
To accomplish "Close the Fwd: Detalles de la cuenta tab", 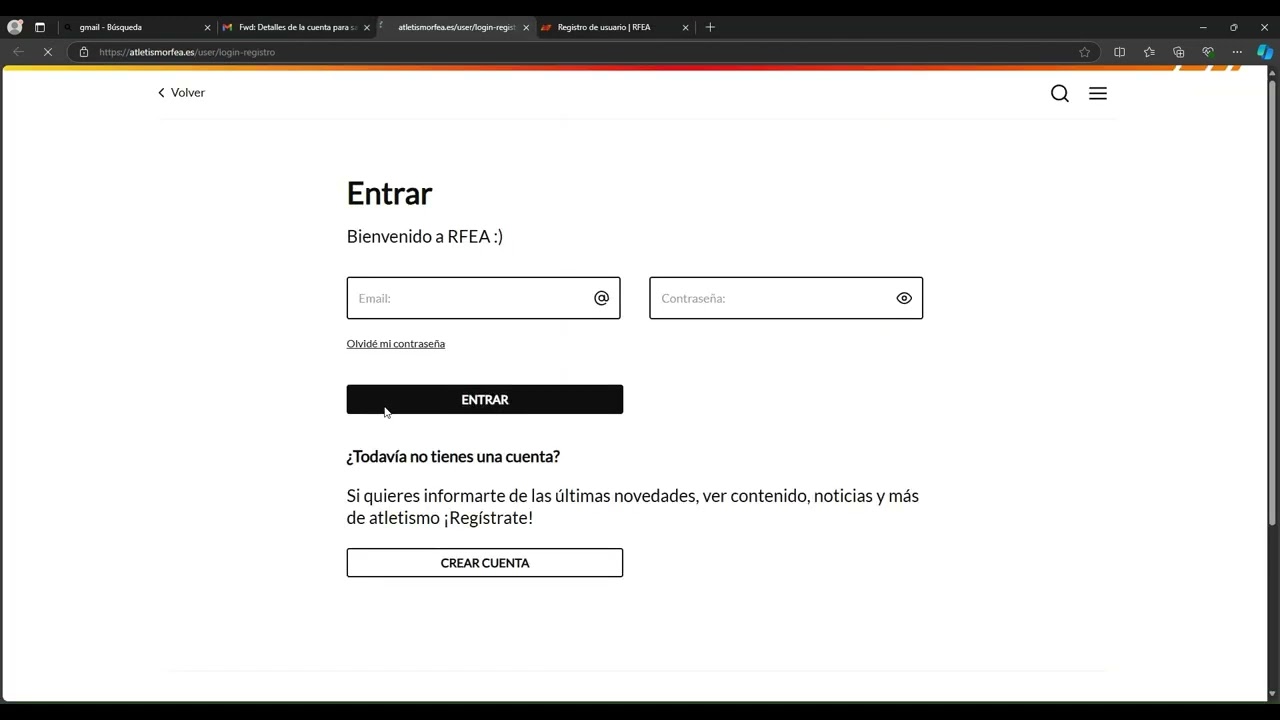I will click(x=367, y=27).
